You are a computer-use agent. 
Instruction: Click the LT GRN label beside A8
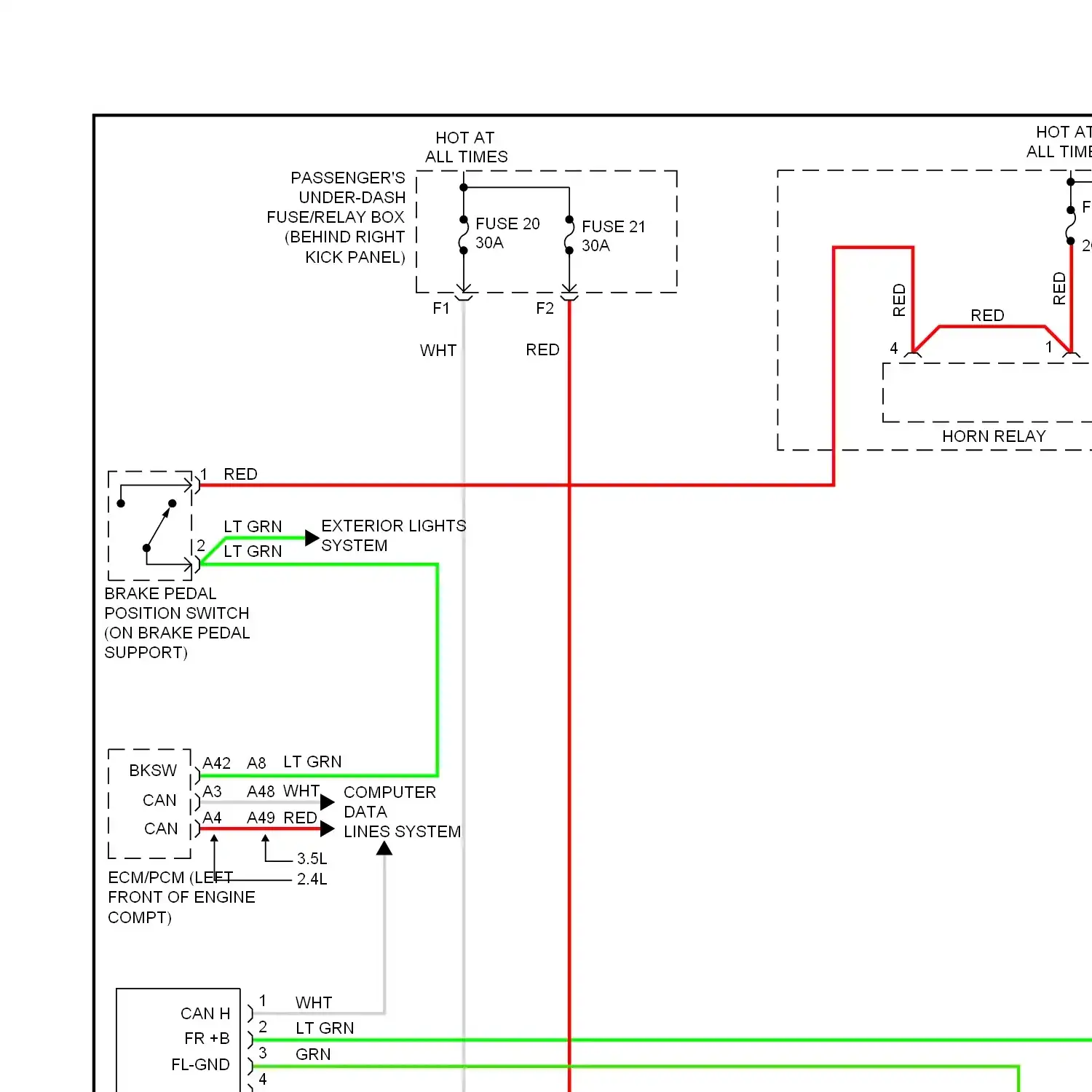(312, 761)
